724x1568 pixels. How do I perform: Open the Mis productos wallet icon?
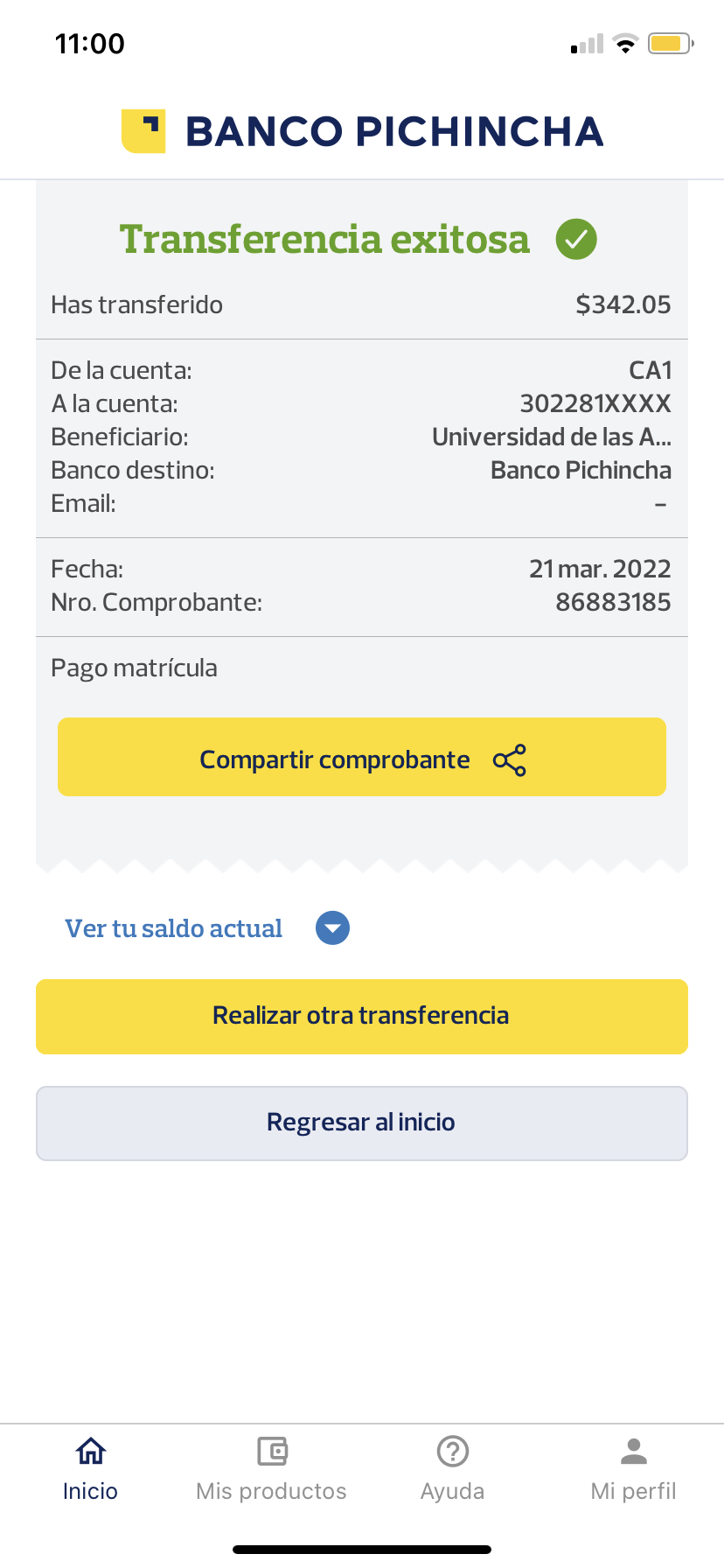coord(272,1452)
